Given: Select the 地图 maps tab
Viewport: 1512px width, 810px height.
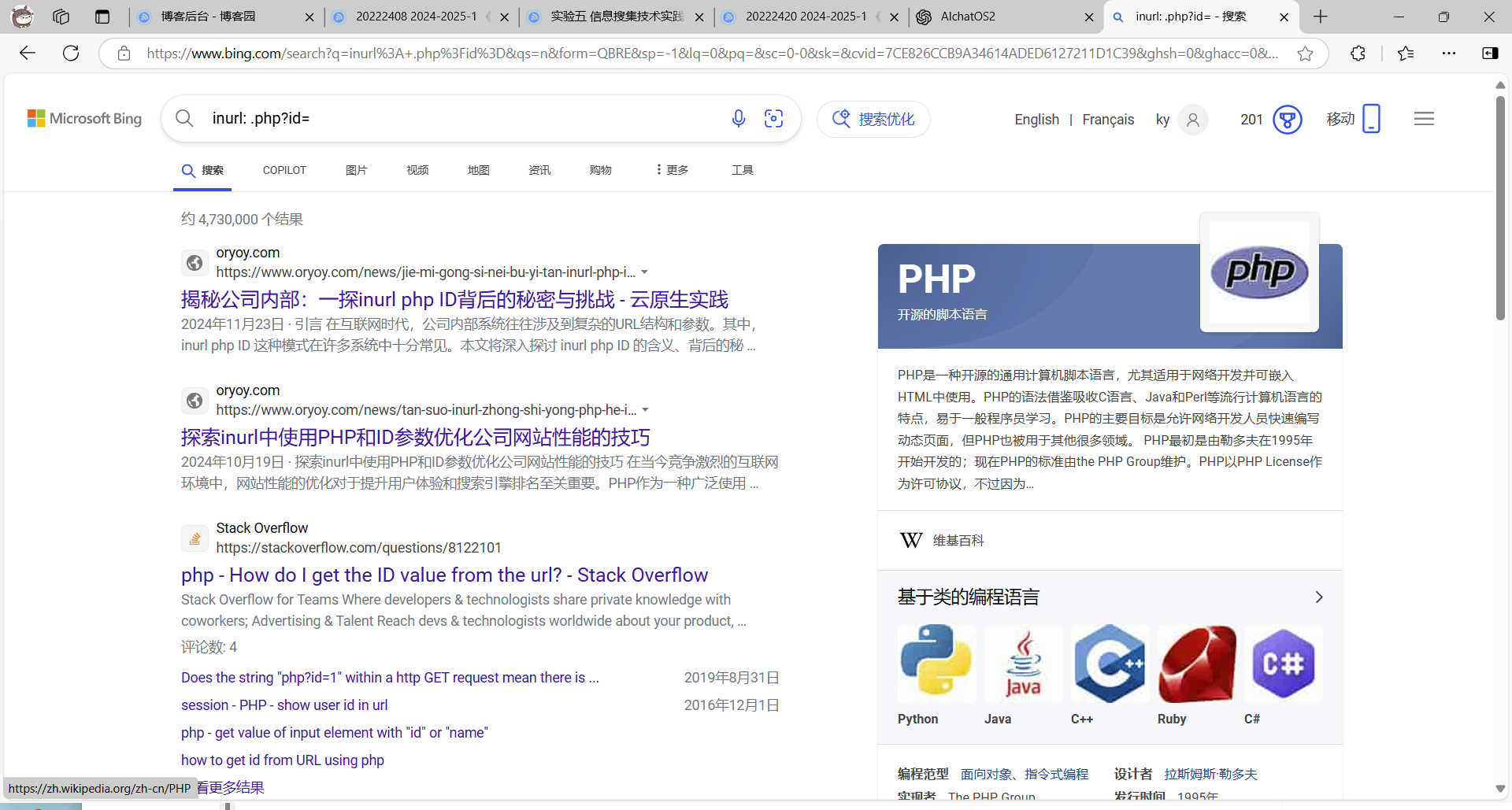Looking at the screenshot, I should (x=479, y=170).
